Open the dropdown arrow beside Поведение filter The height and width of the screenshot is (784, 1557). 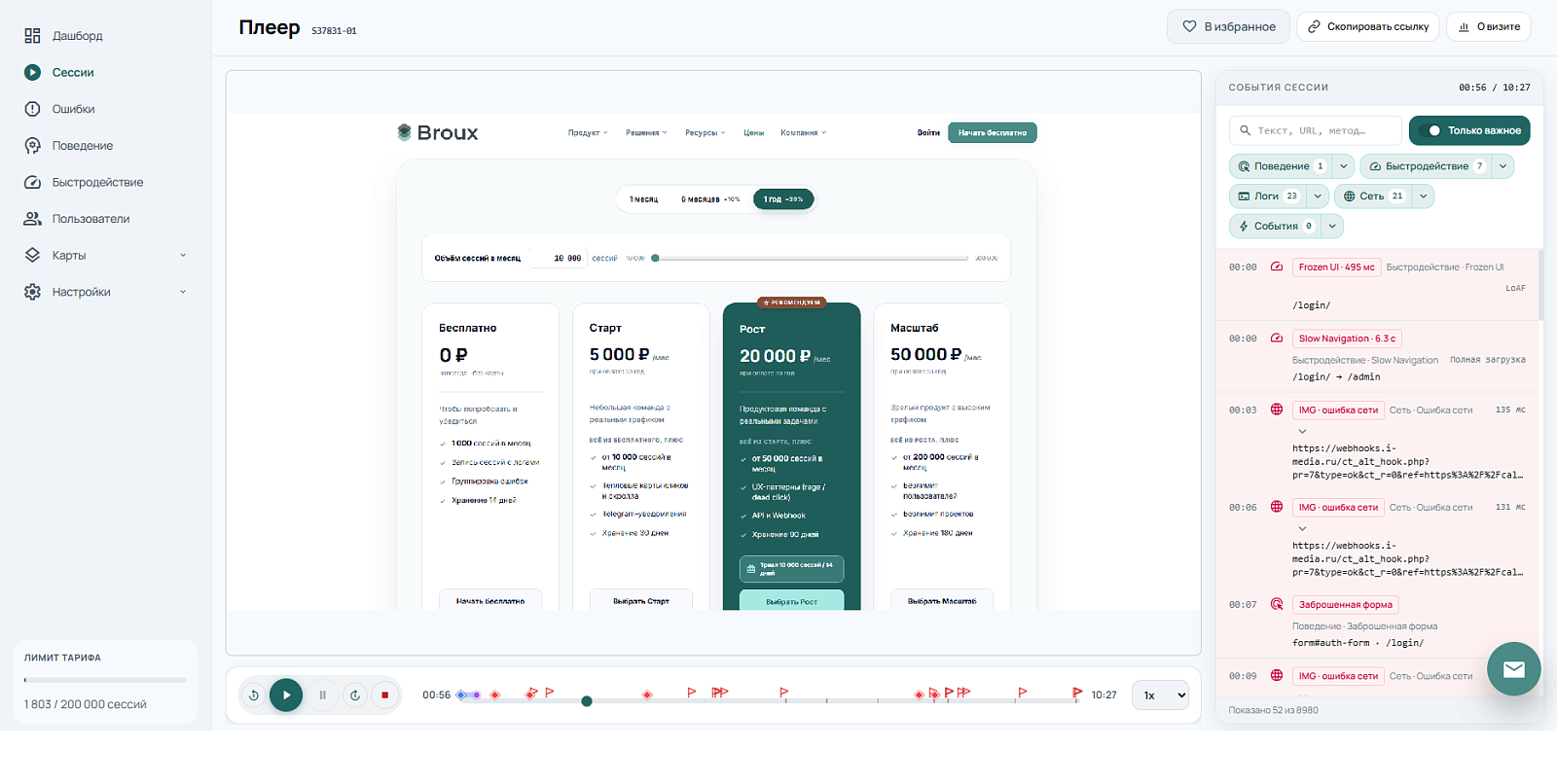click(x=1343, y=166)
